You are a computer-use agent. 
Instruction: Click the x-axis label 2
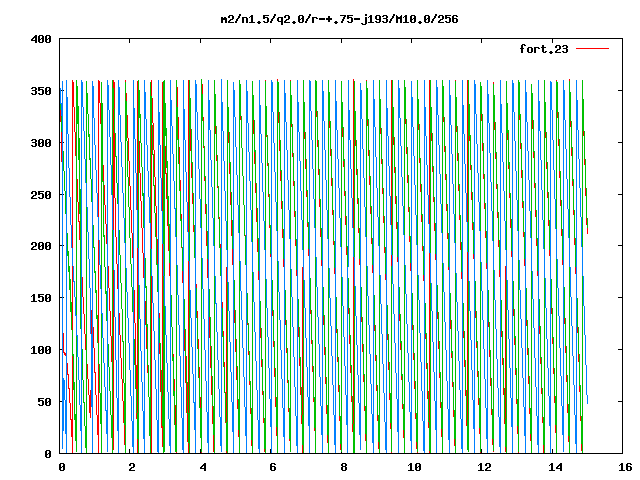(131, 467)
